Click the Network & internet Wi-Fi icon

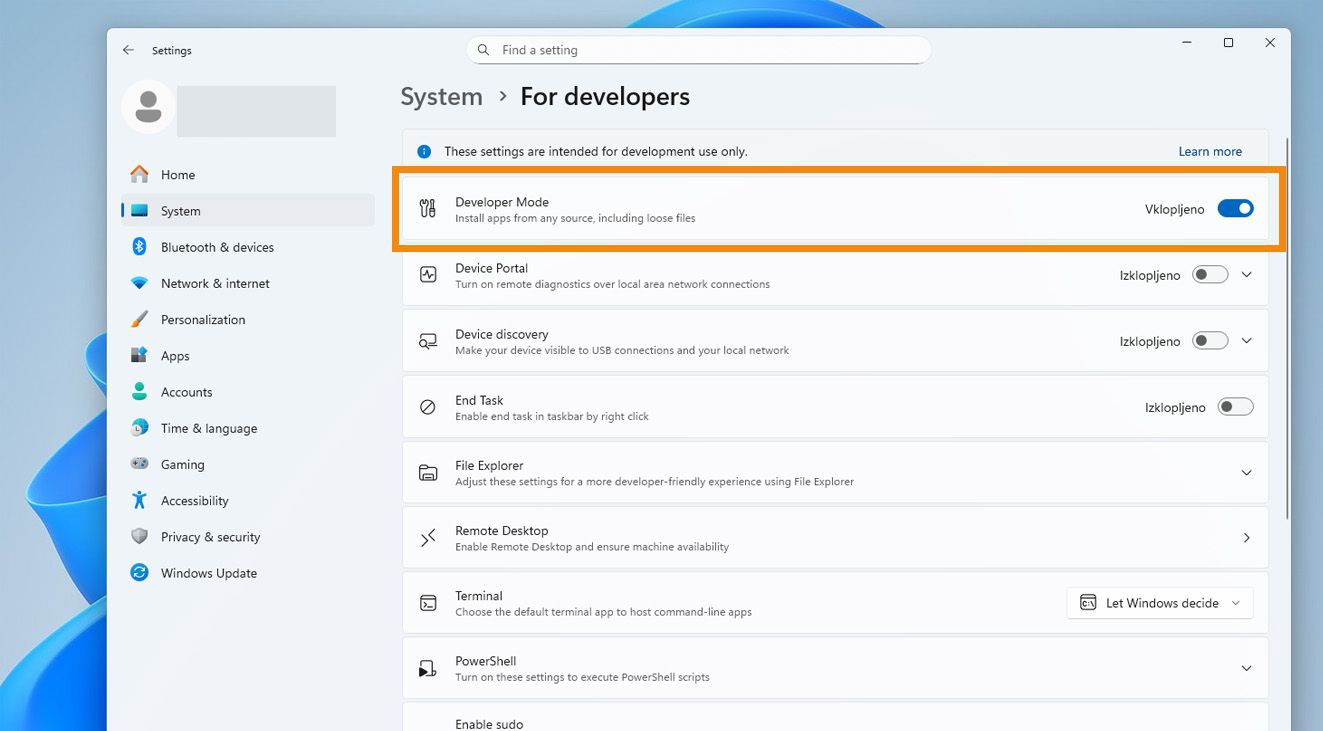140,283
